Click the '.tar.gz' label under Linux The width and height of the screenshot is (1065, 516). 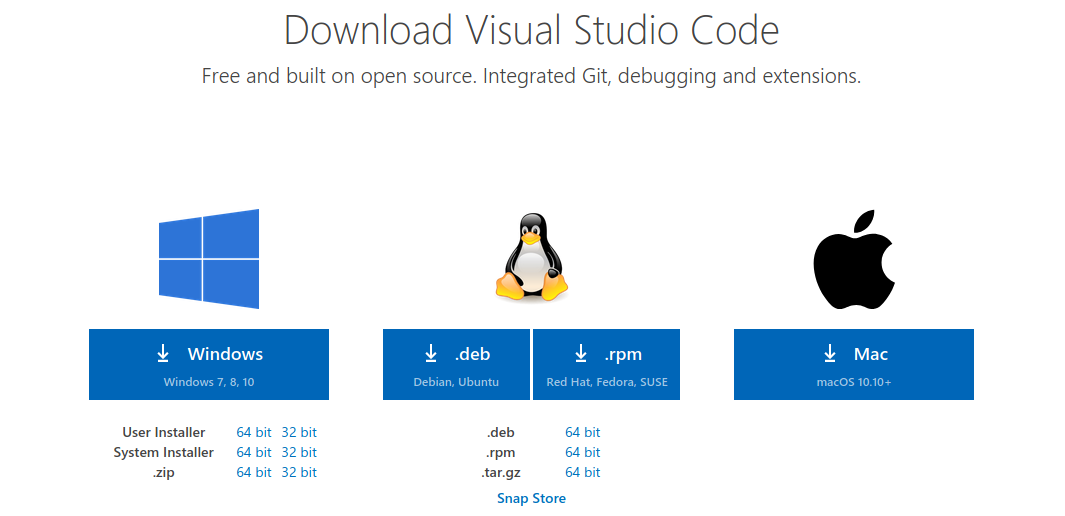point(501,473)
